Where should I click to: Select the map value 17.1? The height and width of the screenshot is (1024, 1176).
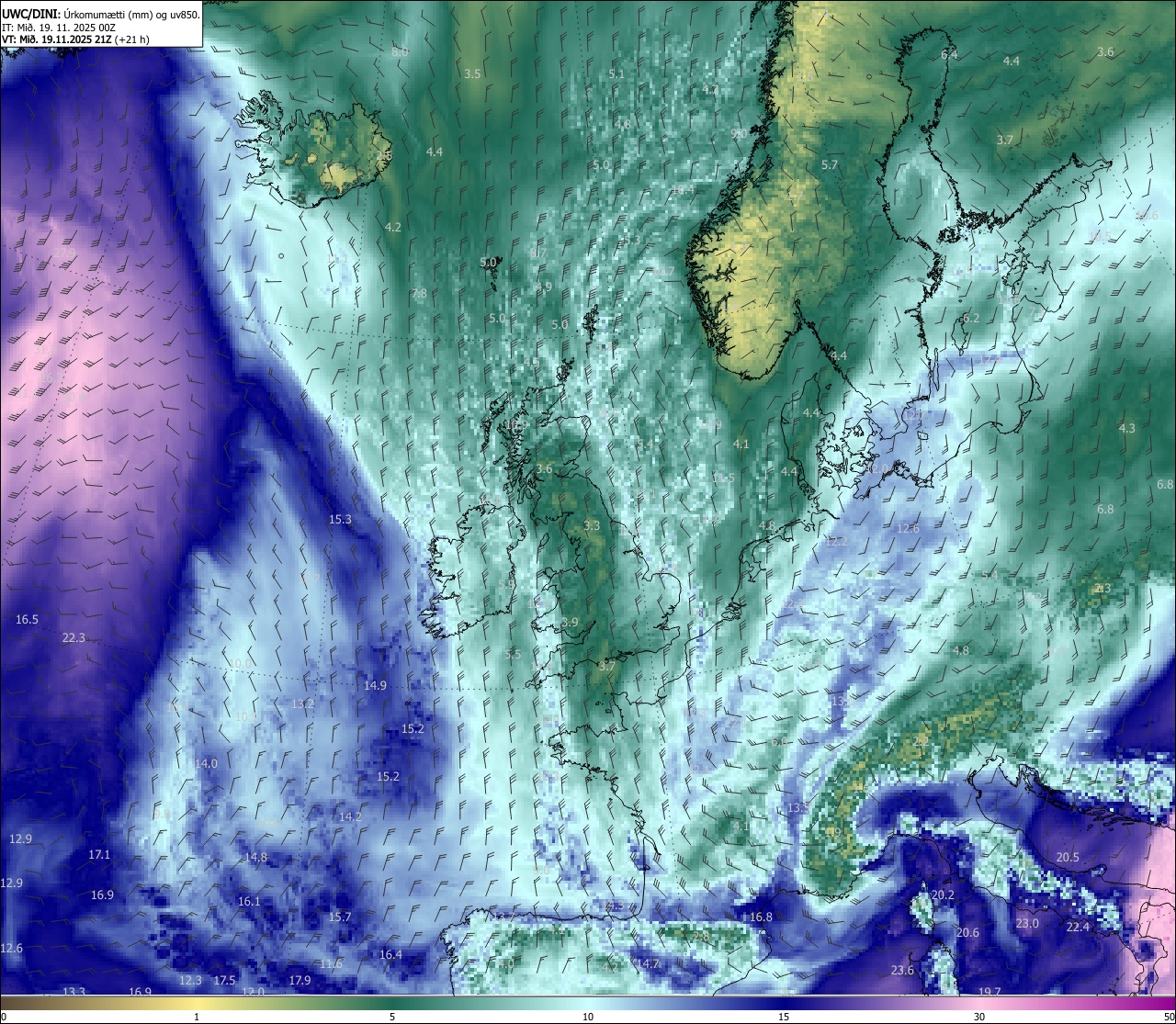click(99, 854)
